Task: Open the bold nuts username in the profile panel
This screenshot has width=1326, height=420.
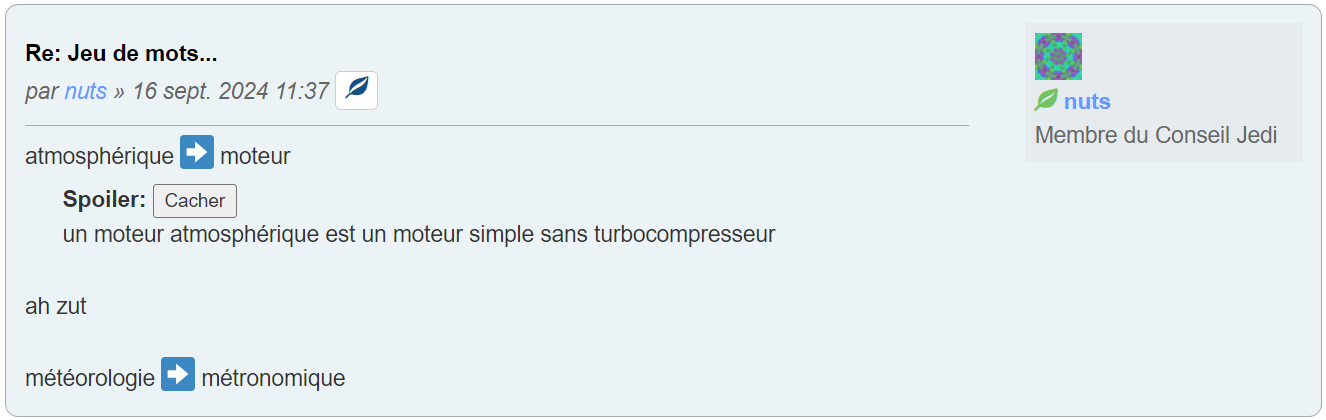Action: [x=1087, y=101]
